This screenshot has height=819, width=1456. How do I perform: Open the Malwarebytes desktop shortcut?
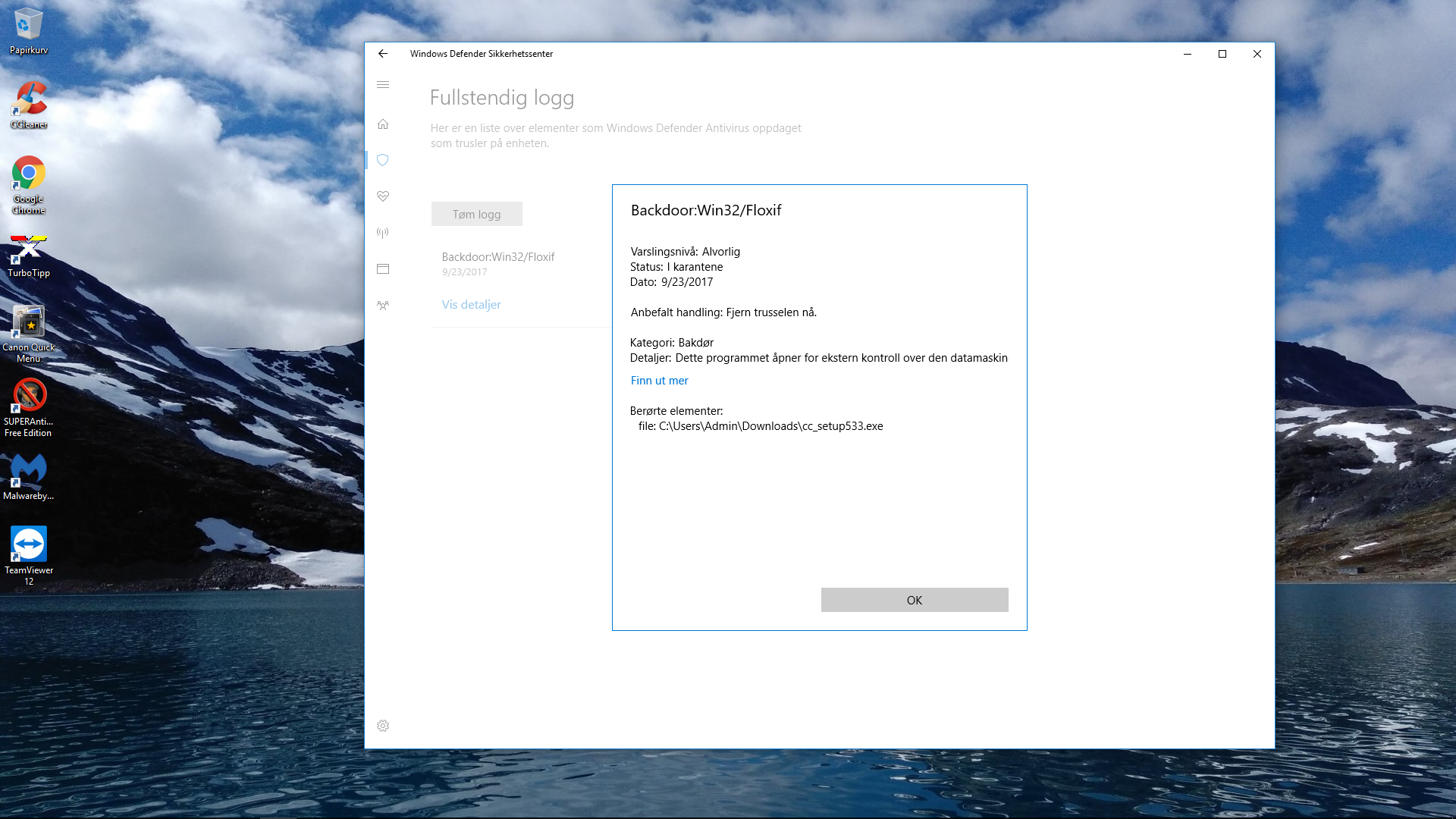click(28, 477)
